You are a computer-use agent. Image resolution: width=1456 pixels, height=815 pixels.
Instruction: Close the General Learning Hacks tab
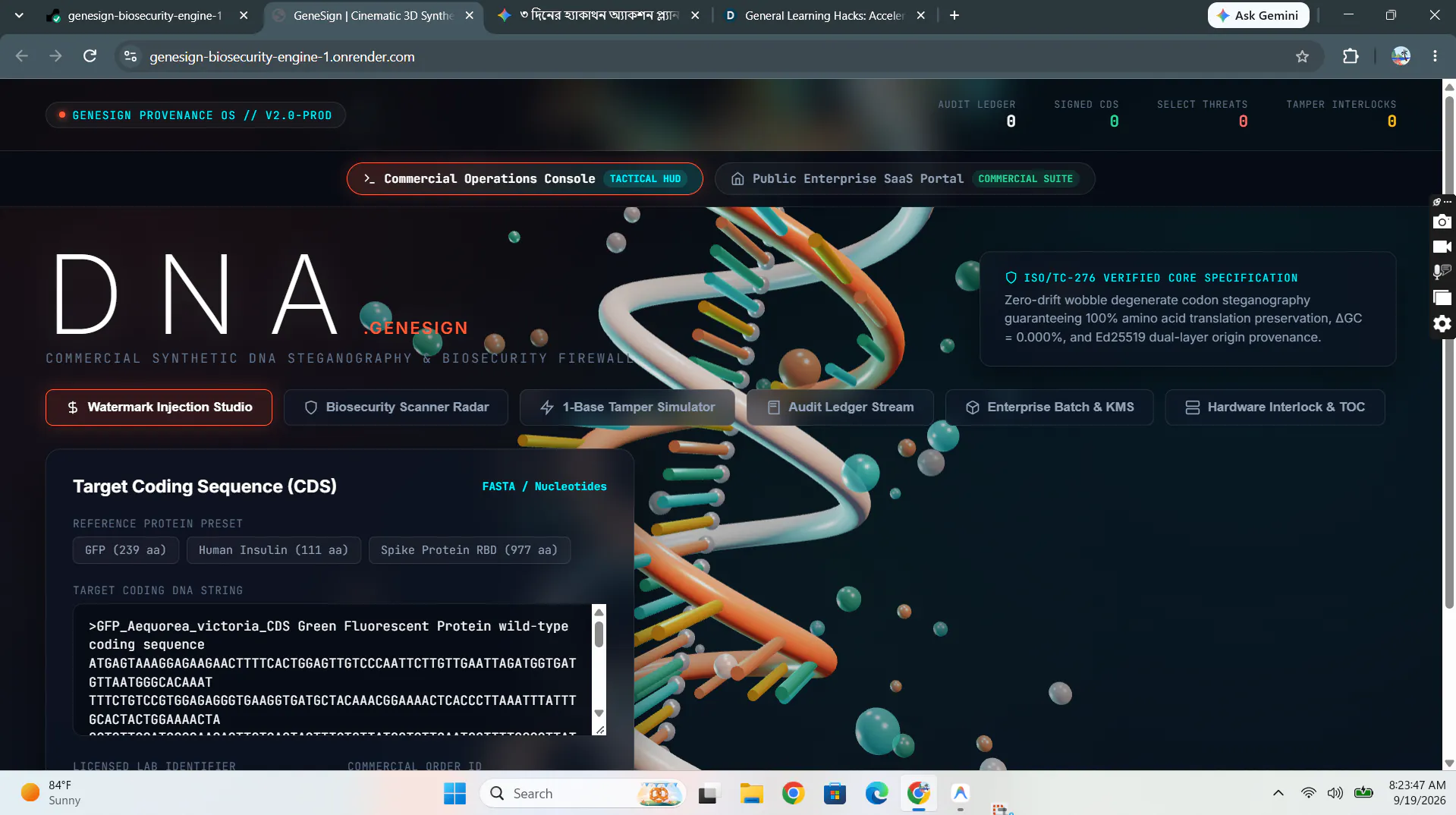(x=920, y=15)
